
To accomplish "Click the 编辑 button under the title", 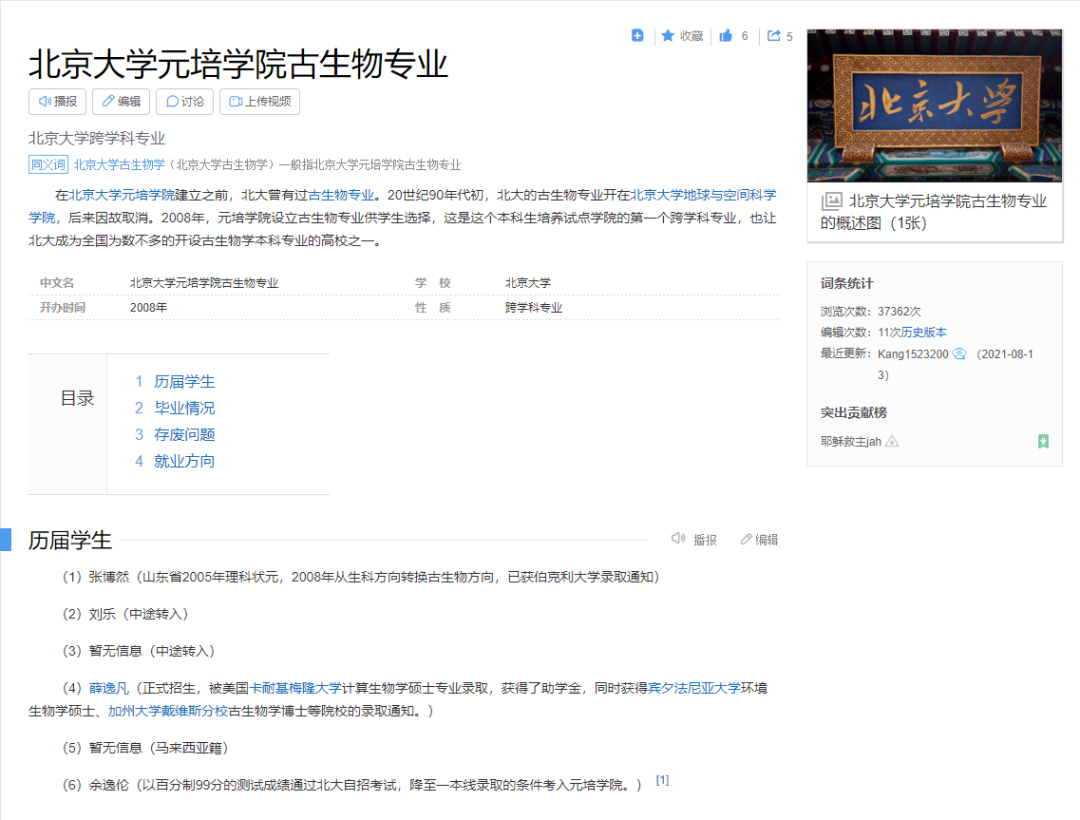I will pyautogui.click(x=121, y=101).
